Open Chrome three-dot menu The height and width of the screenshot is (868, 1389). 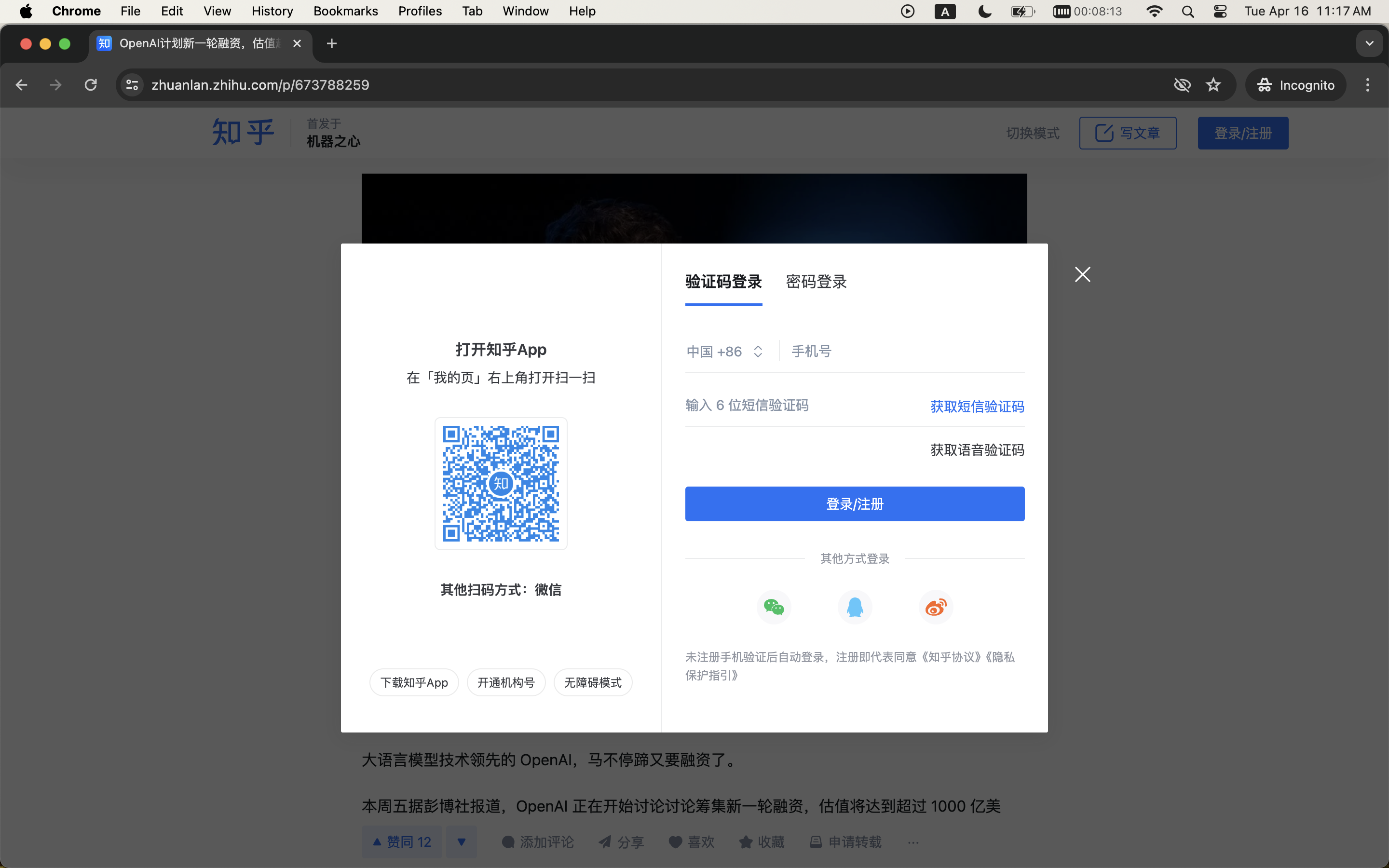(1368, 85)
